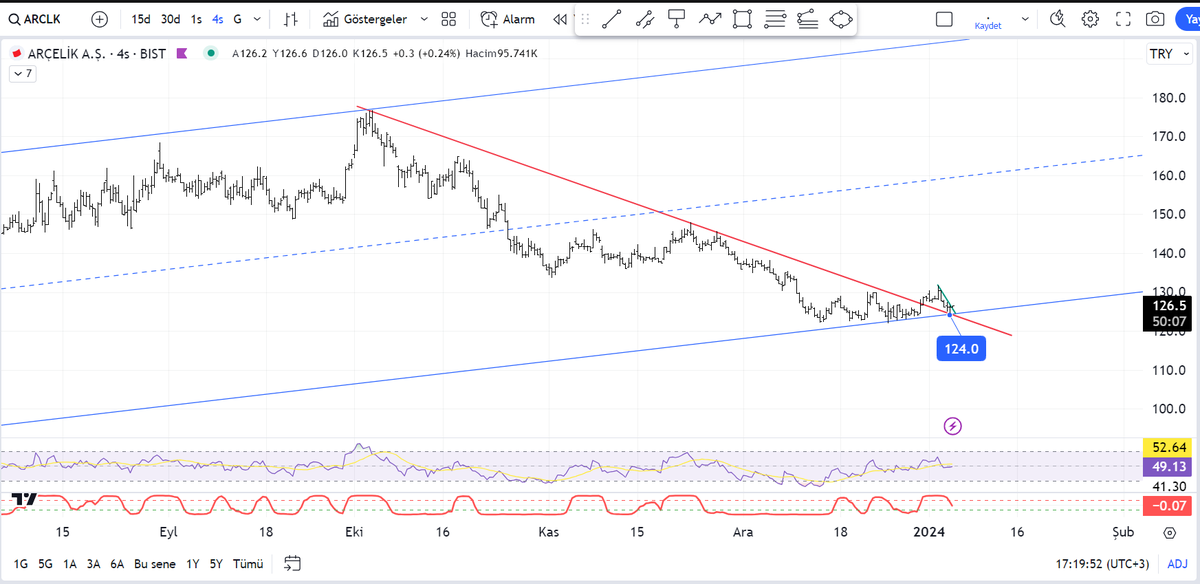Open the Göstergeler indicators dialog
Screen dimensions: 1200x584
[366, 19]
